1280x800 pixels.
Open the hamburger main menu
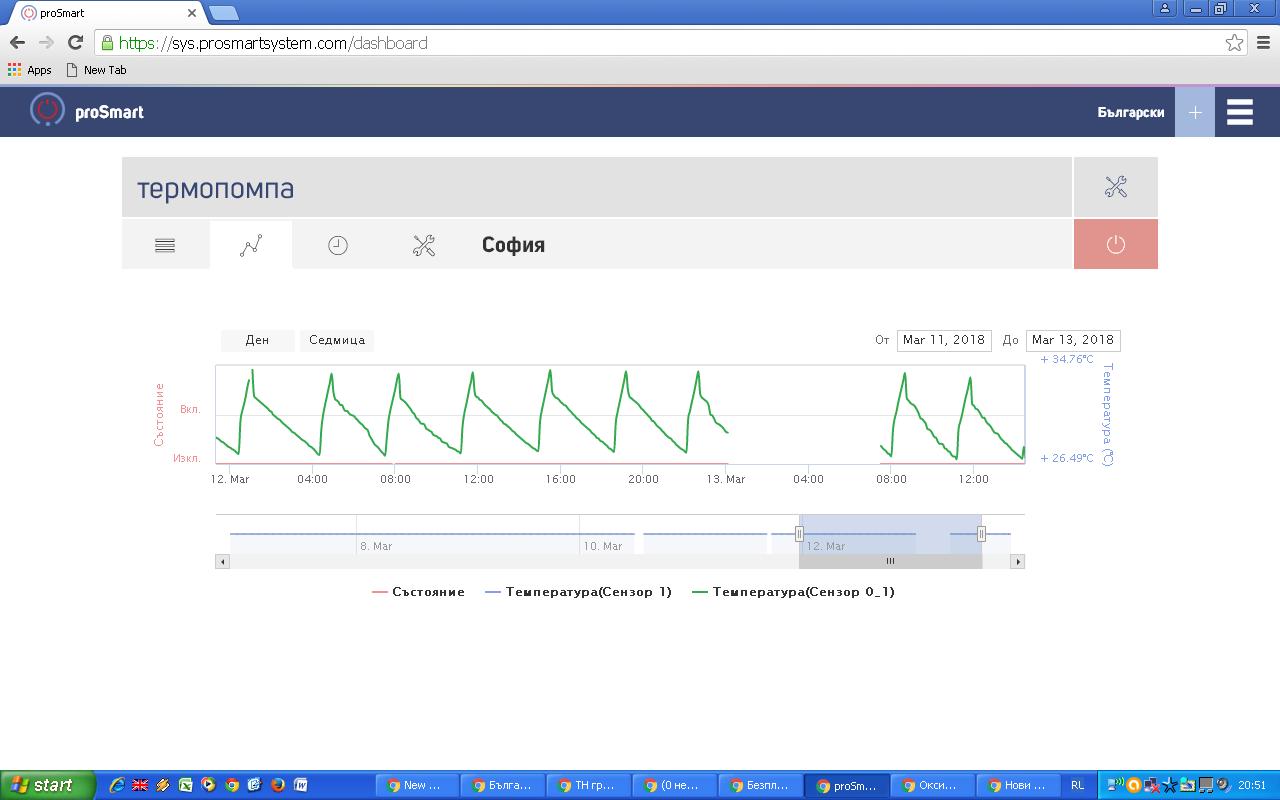pyautogui.click(x=1240, y=112)
